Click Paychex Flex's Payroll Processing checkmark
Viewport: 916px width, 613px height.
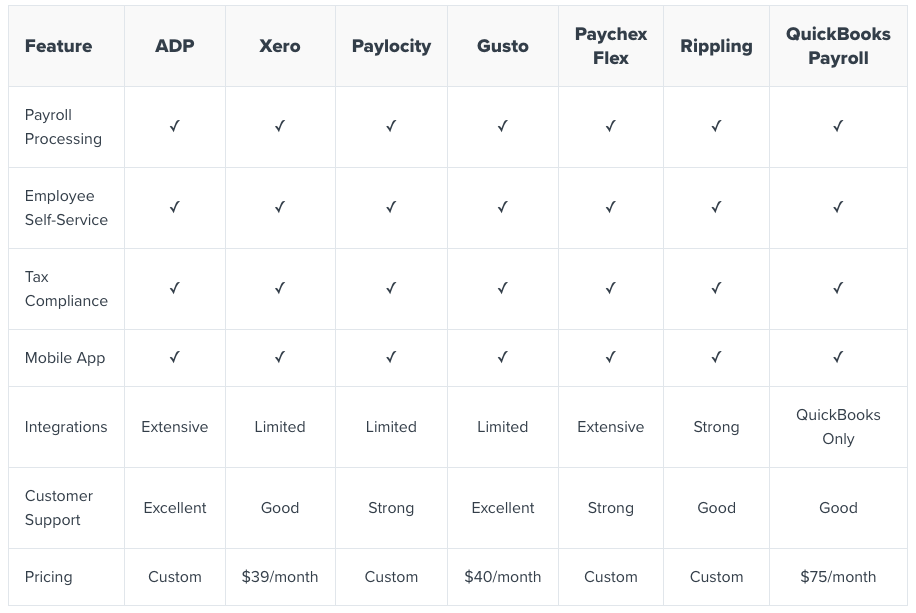[x=610, y=126]
